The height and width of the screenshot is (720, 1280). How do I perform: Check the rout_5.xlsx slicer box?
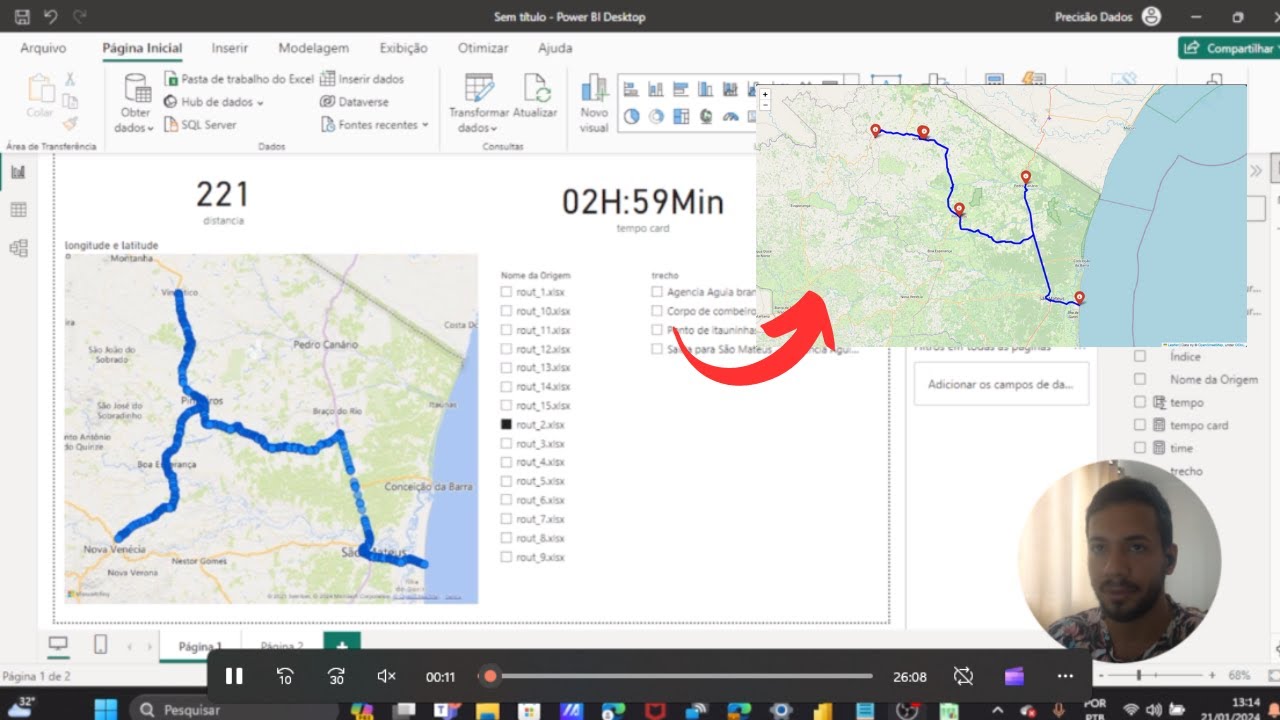tap(506, 482)
